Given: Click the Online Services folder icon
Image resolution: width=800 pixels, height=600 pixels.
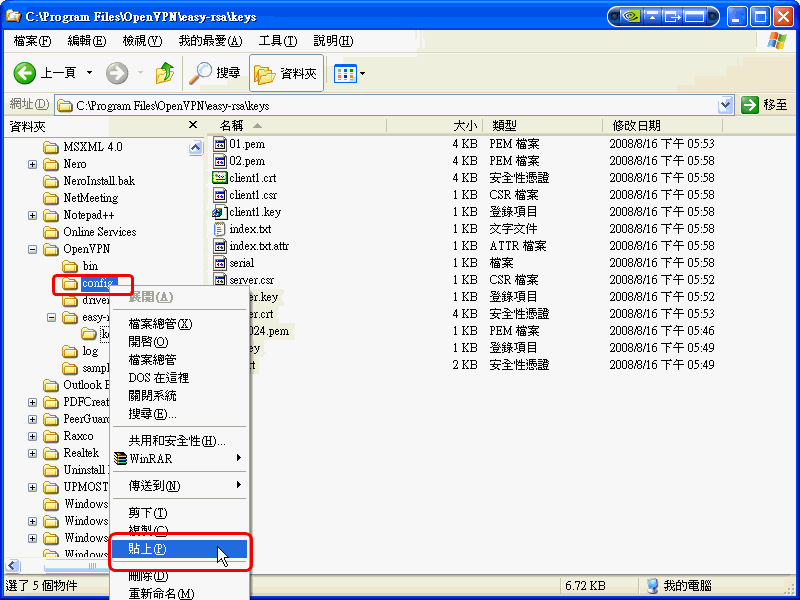Looking at the screenshot, I should (51, 232).
